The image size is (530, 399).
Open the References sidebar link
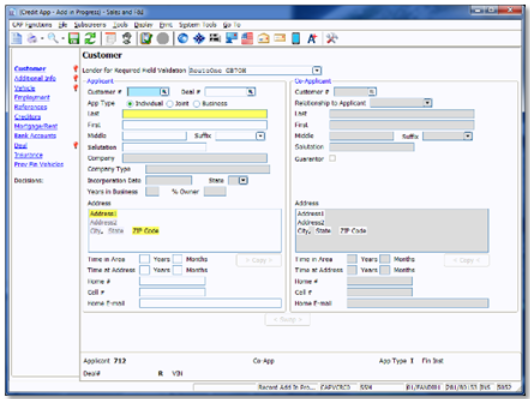click(x=30, y=107)
